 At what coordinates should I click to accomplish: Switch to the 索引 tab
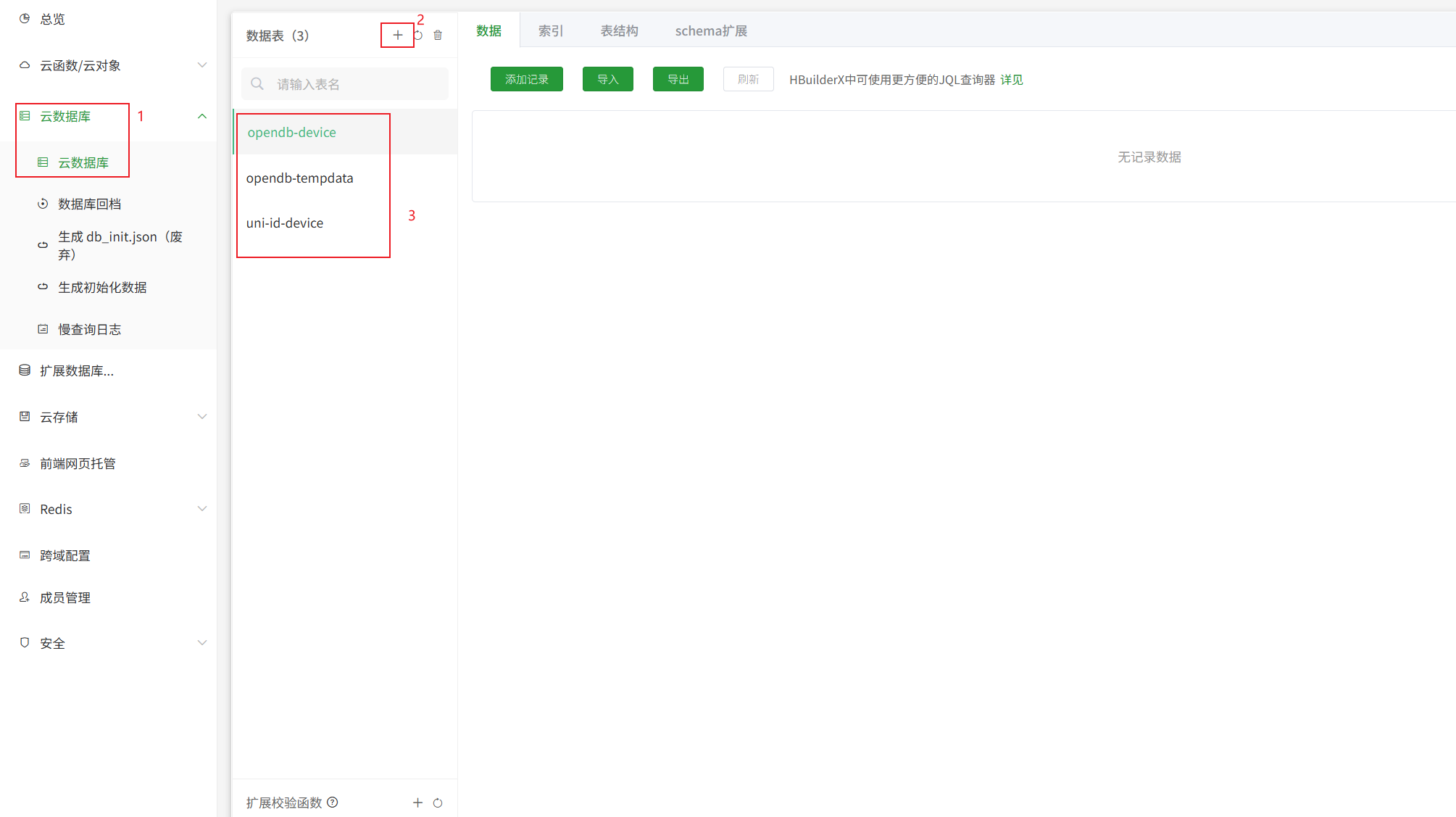coord(549,30)
